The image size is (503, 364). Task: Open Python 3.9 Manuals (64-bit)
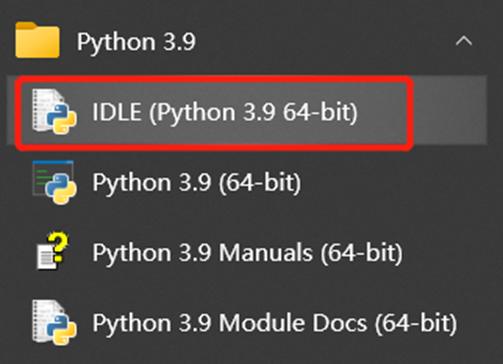247,252
